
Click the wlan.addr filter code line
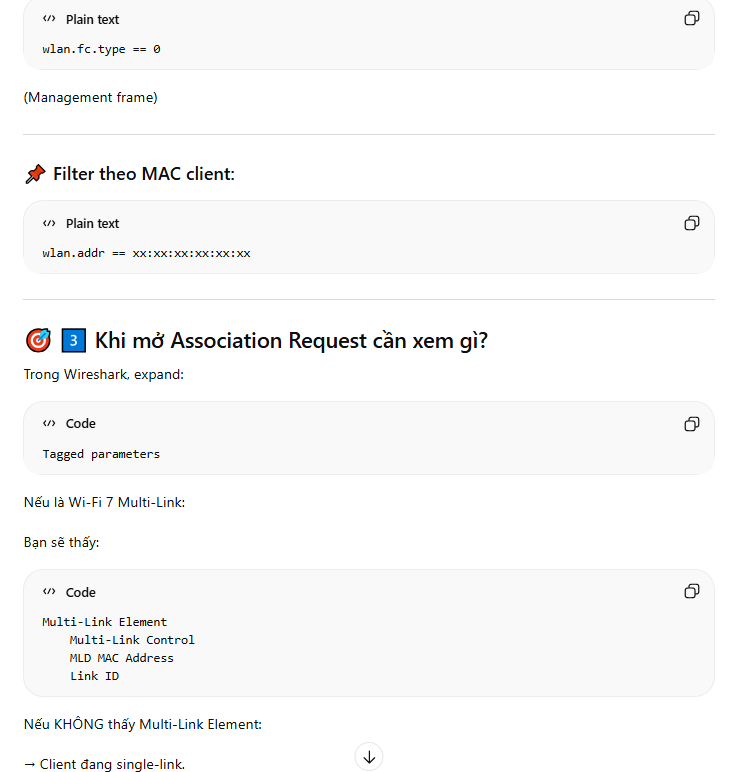tap(146, 253)
